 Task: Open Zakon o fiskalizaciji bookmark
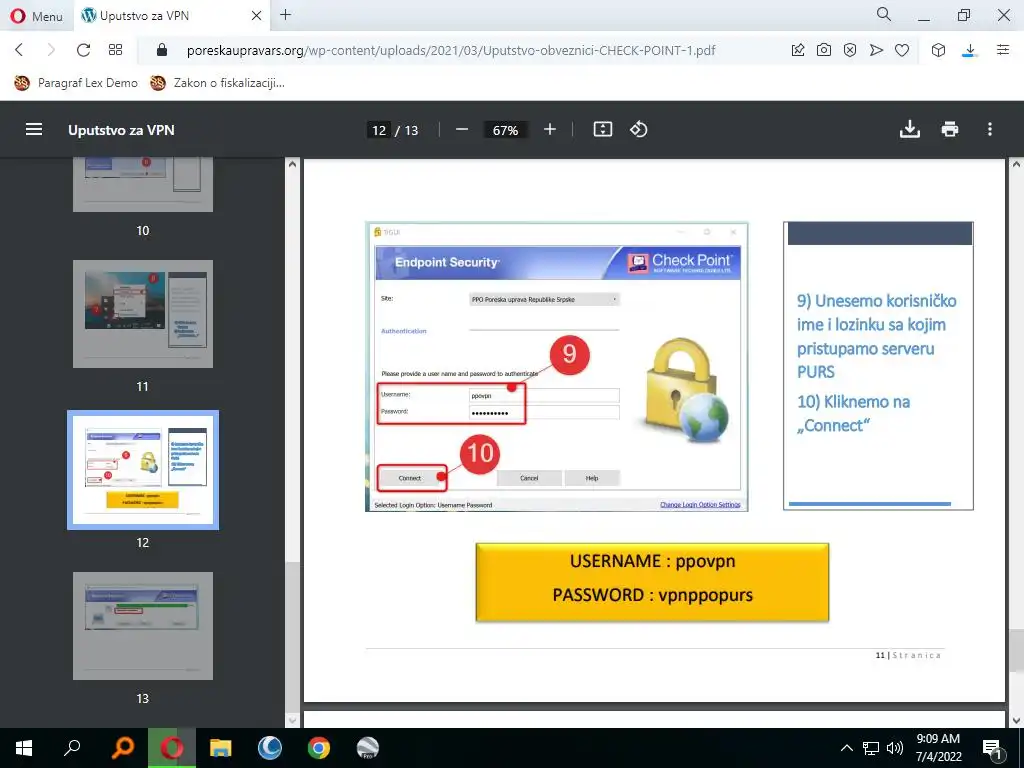pyautogui.click(x=217, y=83)
